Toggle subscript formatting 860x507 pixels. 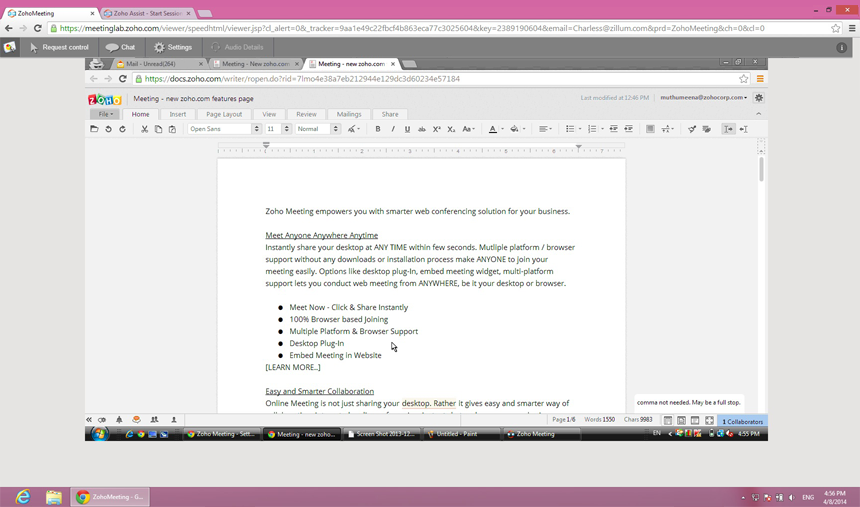451,129
